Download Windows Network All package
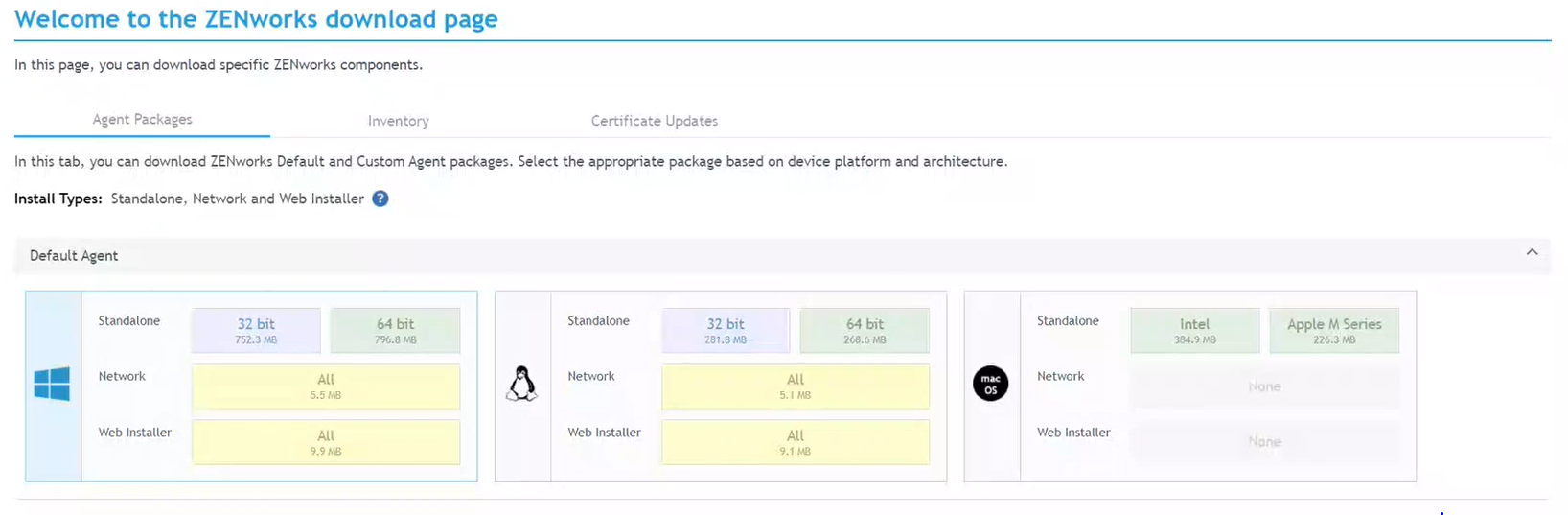 [x=326, y=386]
